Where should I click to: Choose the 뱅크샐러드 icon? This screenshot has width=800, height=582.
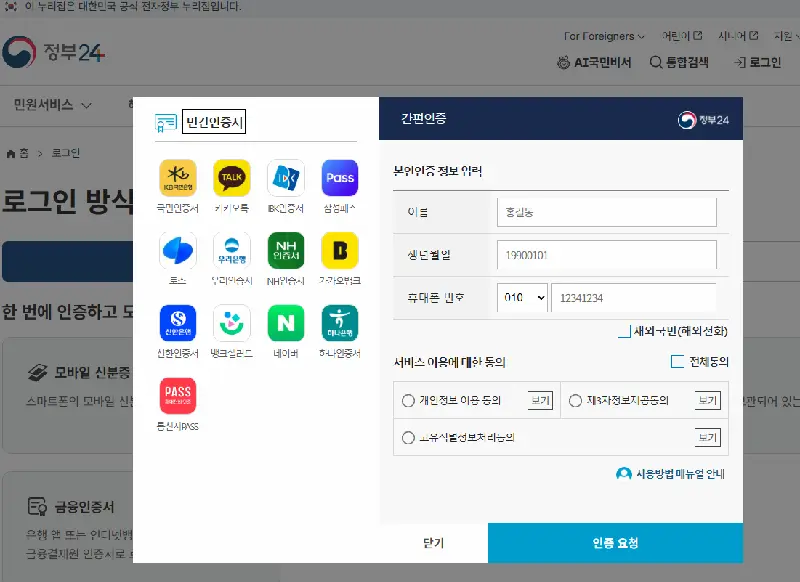point(232,323)
